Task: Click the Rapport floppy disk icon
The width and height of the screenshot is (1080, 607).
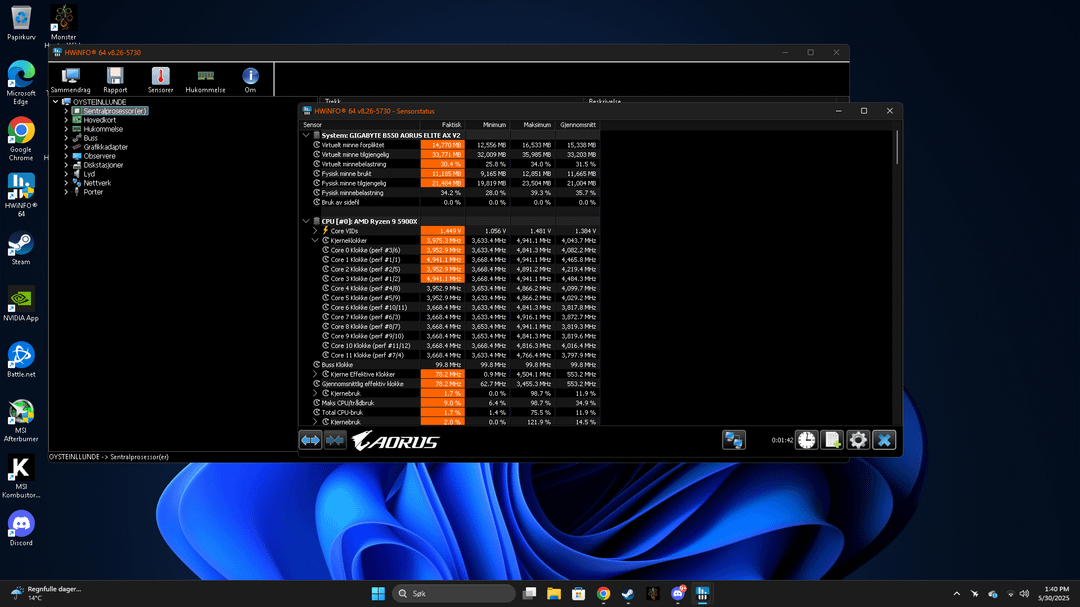Action: coord(115,80)
